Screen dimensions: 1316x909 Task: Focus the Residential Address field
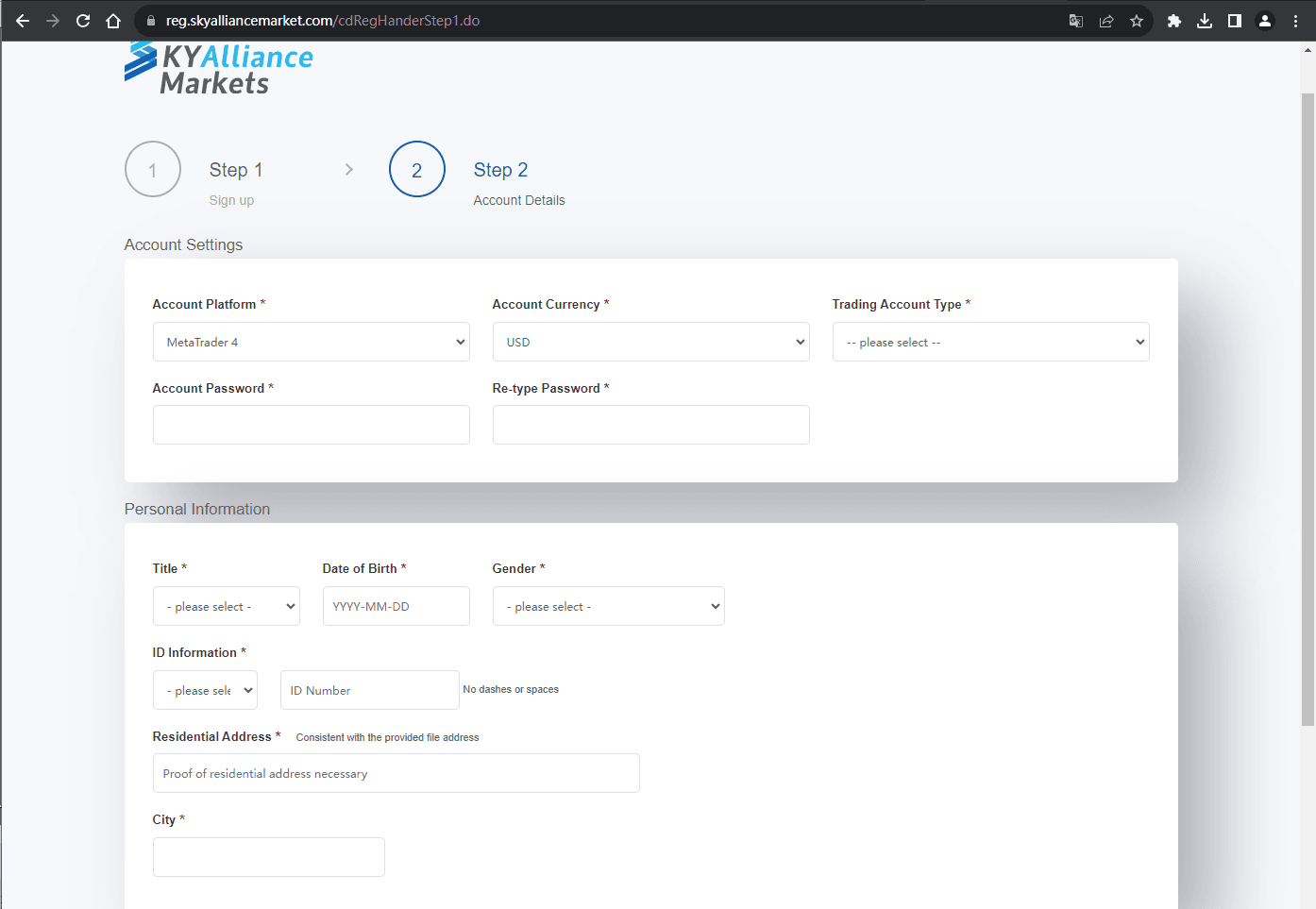pos(396,773)
